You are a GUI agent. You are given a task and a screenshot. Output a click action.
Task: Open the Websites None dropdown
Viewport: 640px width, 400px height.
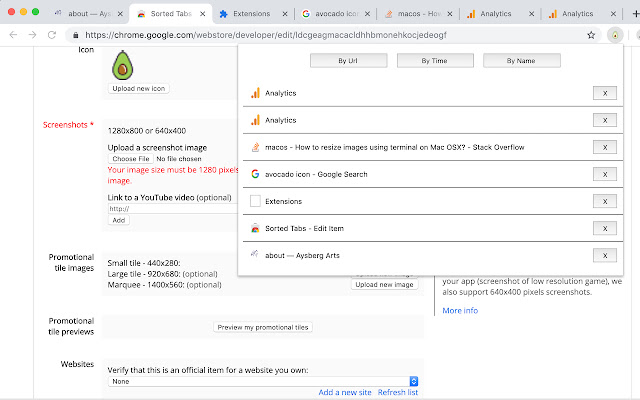[263, 381]
